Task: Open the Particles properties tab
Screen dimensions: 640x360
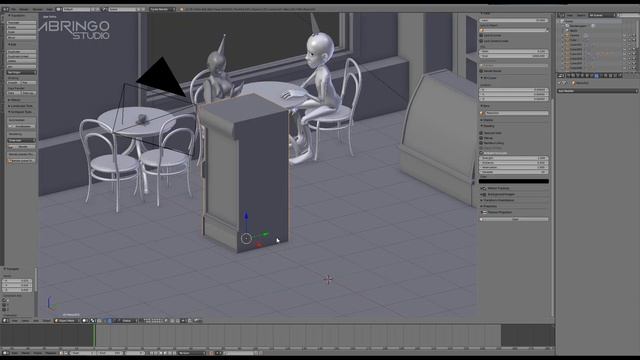Action: [x=615, y=76]
